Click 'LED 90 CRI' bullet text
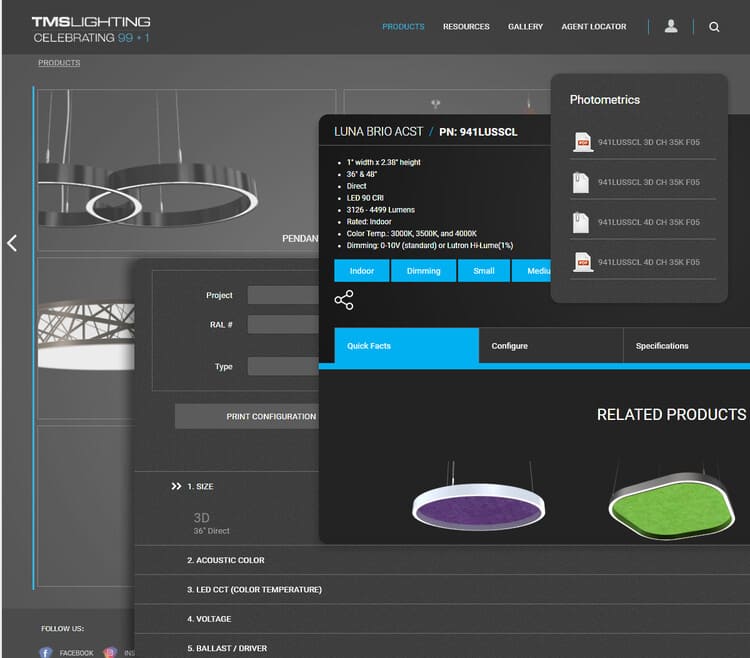 pyautogui.click(x=365, y=198)
